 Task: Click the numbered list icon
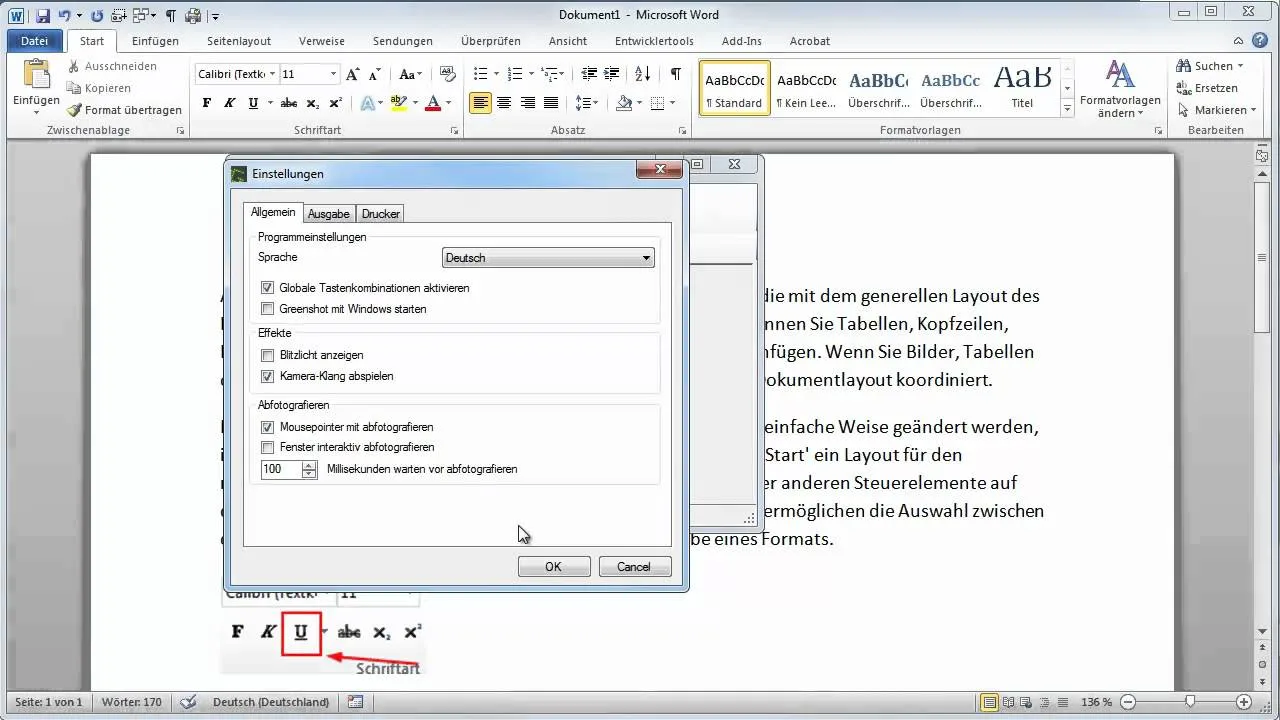[x=515, y=74]
